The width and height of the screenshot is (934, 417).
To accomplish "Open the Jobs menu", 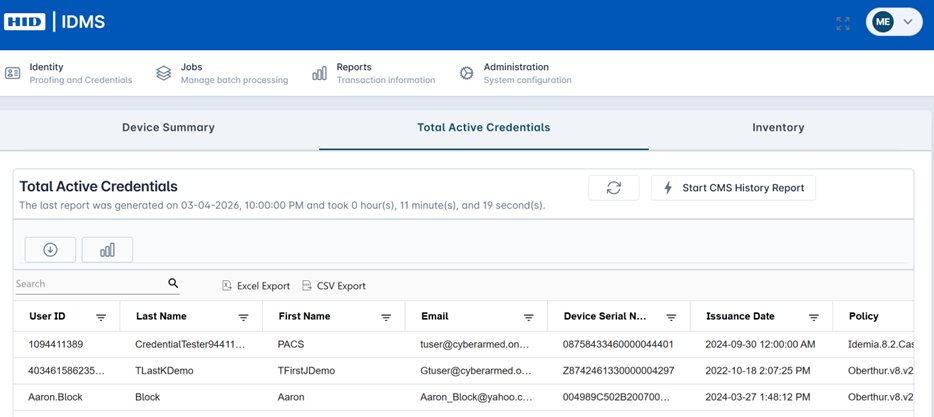I will [222, 73].
